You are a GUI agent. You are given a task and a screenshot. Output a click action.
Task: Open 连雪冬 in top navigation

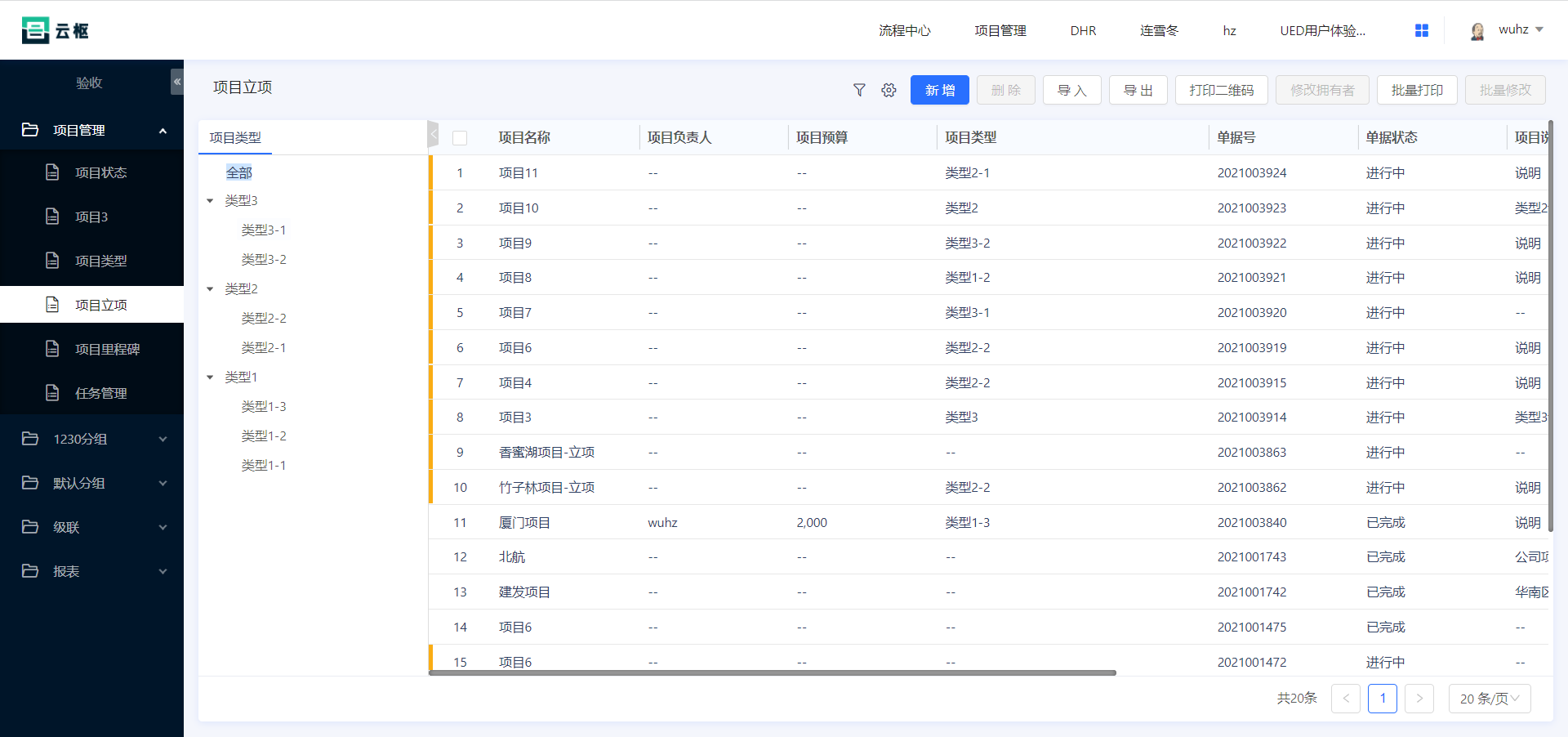[1160, 30]
